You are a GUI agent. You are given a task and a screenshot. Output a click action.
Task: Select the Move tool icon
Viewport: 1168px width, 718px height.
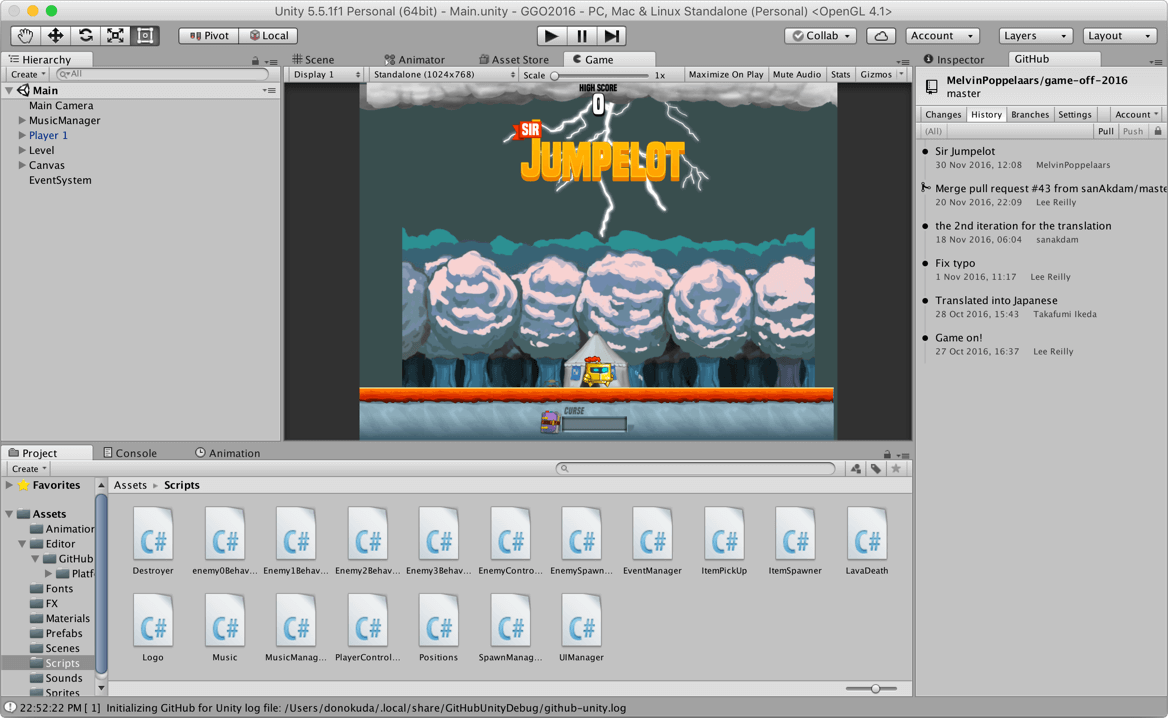tap(55, 35)
